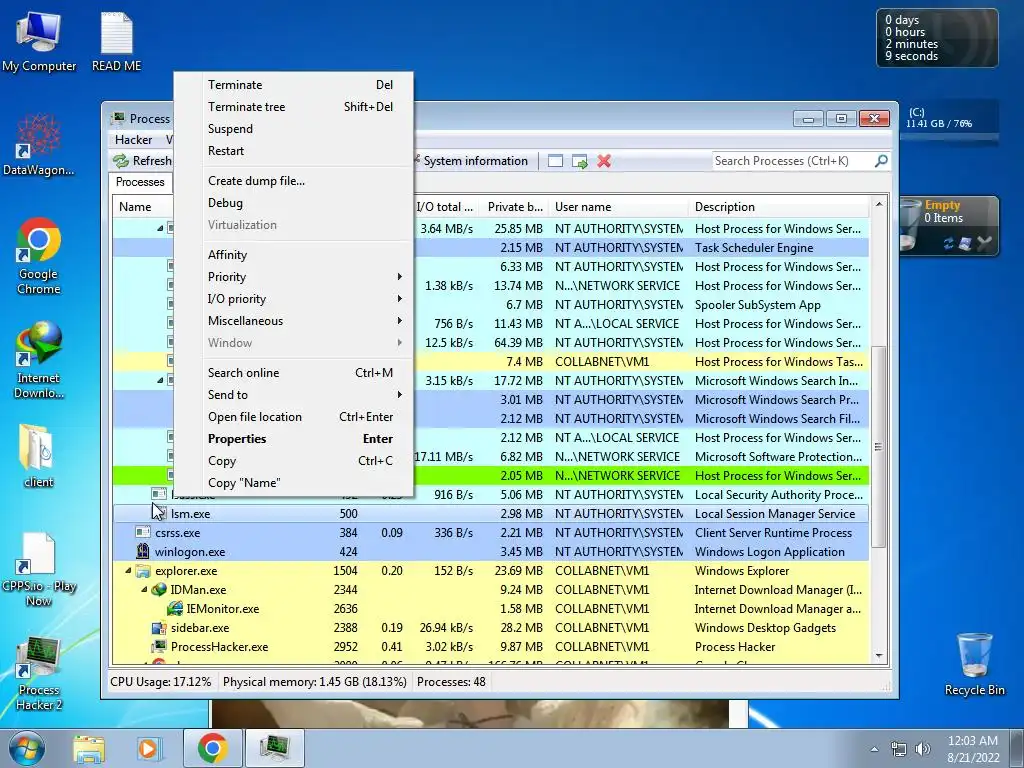
Task: Sort by Private bytes column header
Action: tap(515, 207)
